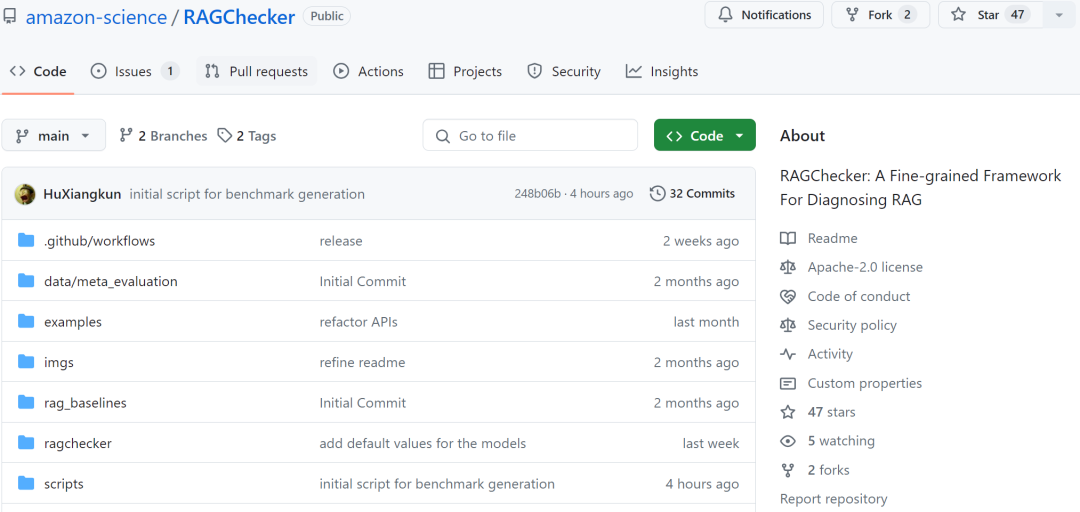This screenshot has width=1080, height=512.
Task: View the 2 Branches link
Action: [163, 136]
